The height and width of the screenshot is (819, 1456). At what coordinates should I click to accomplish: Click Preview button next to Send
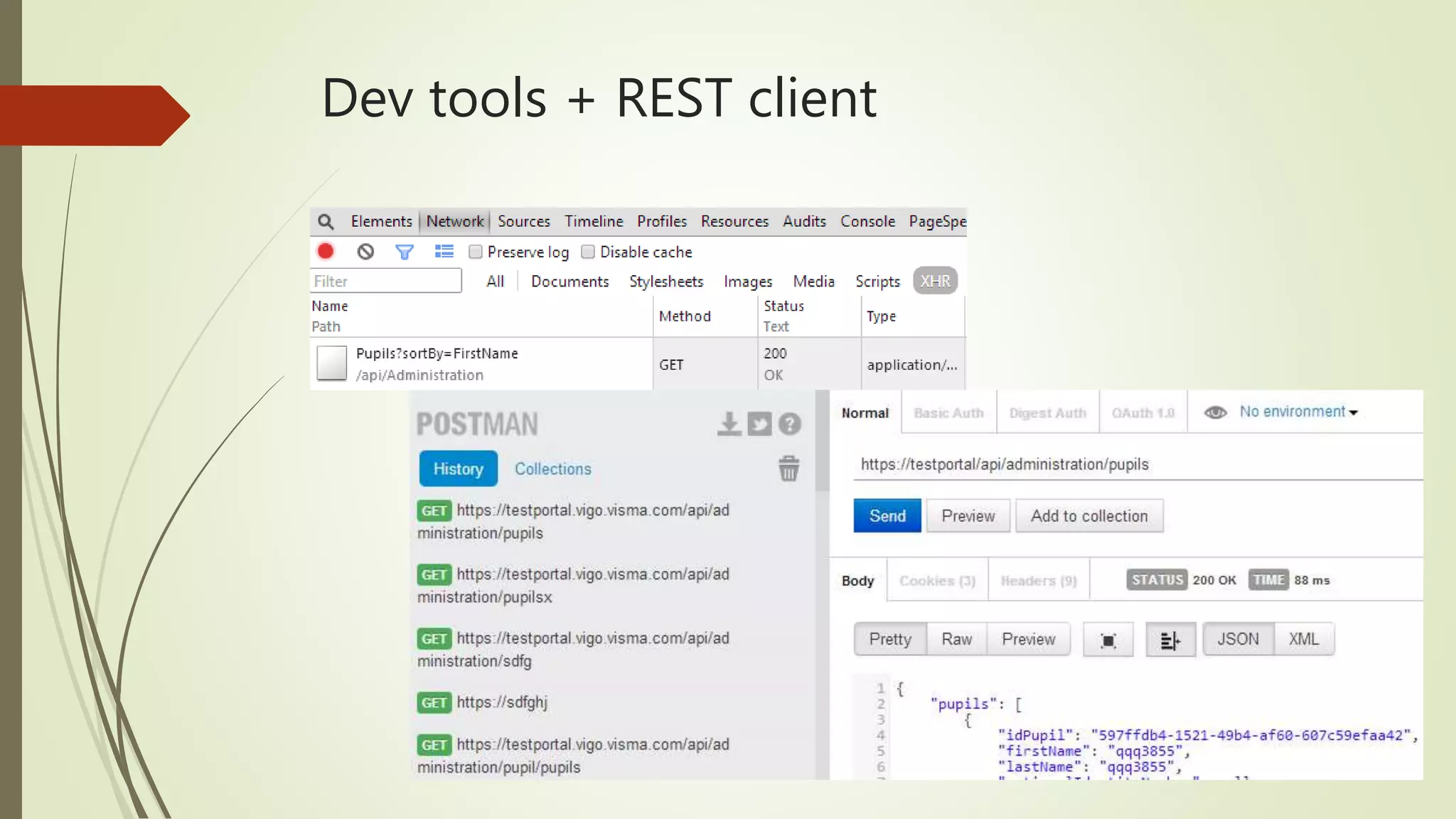click(x=968, y=515)
